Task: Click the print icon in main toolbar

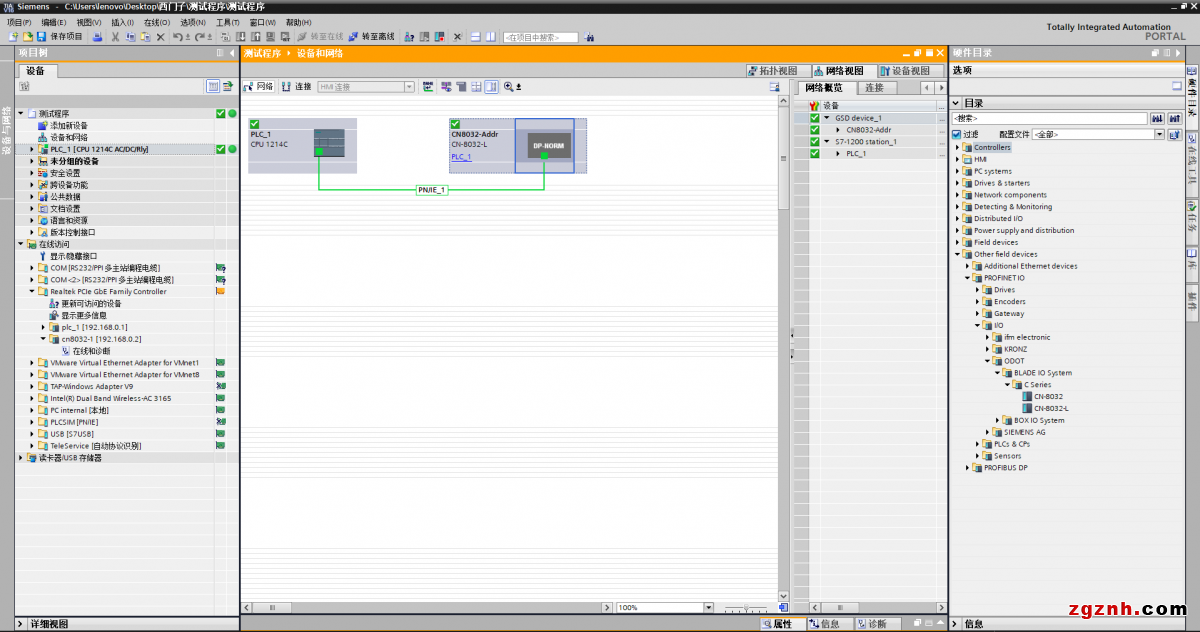Action: [97, 37]
